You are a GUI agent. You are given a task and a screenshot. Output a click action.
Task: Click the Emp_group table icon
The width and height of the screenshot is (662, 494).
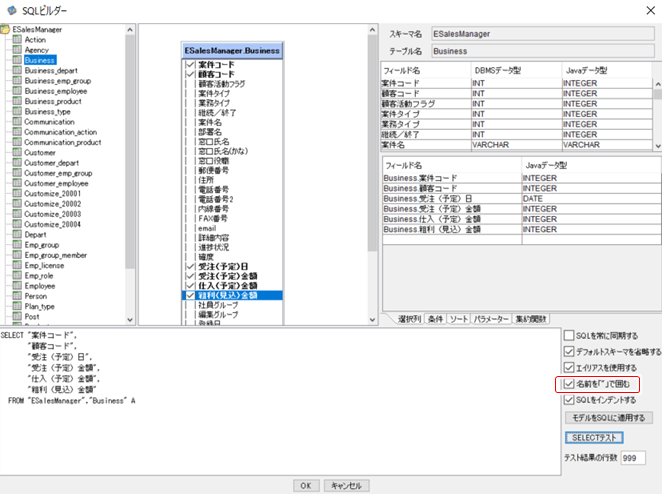coord(17,245)
